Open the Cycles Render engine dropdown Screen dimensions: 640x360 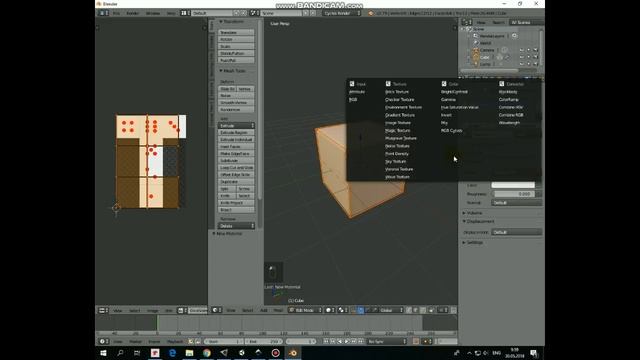[342, 13]
